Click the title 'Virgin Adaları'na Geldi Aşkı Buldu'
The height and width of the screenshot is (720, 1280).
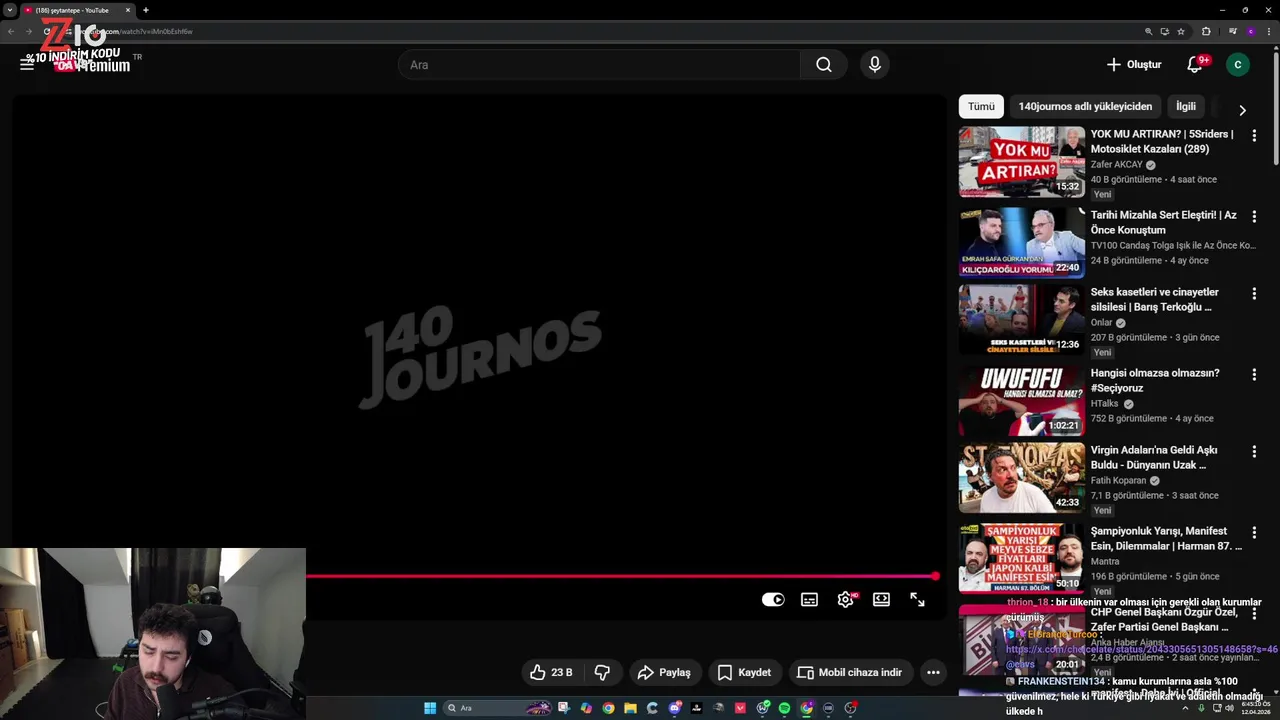click(x=1154, y=458)
